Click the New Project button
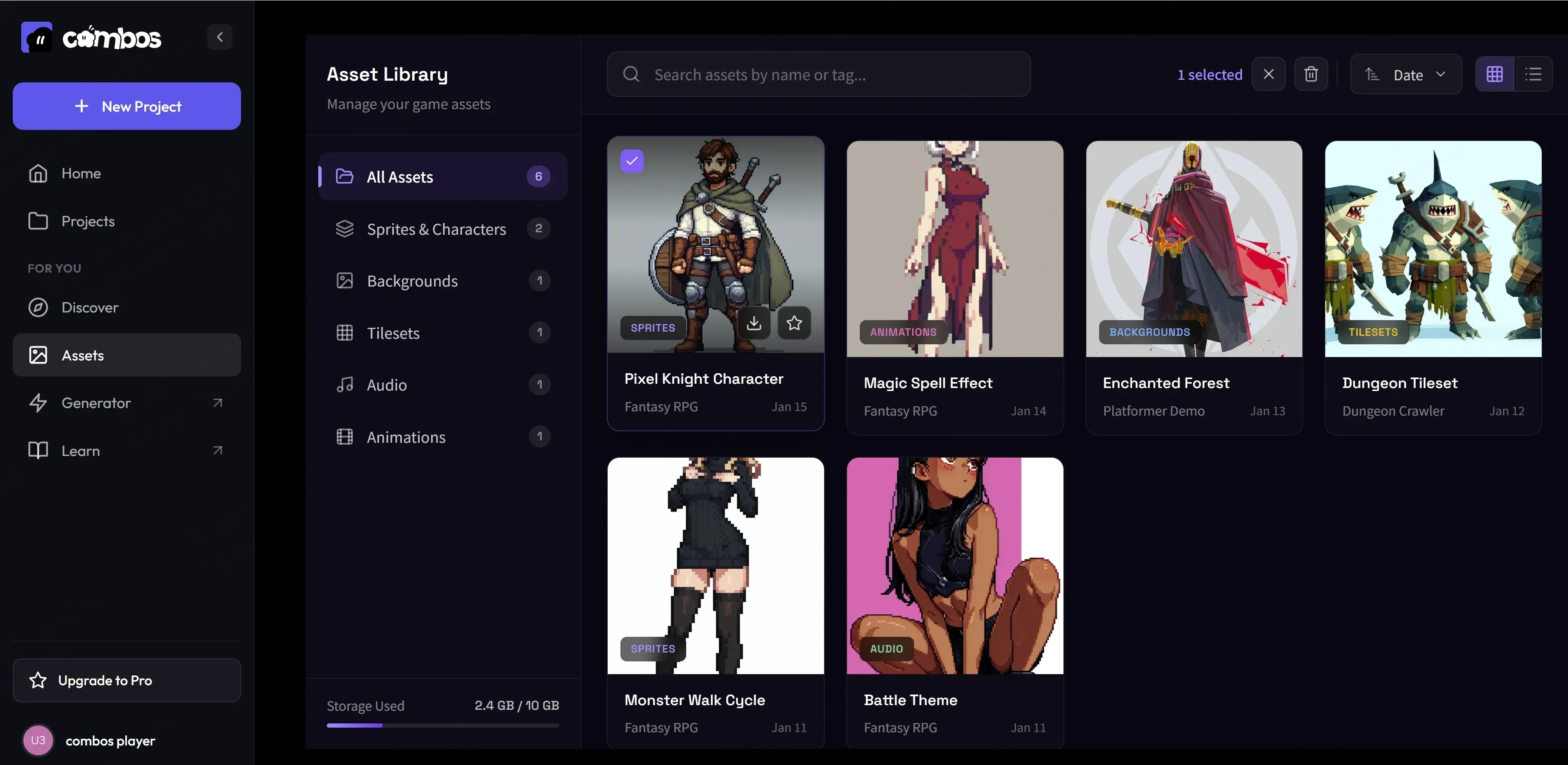The width and height of the screenshot is (1568, 765). click(126, 106)
